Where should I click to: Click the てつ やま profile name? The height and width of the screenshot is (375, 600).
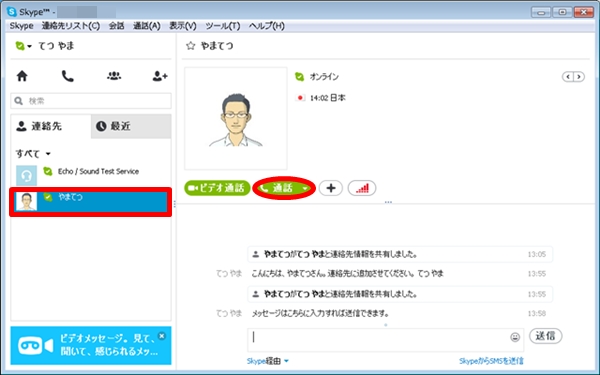pos(56,46)
